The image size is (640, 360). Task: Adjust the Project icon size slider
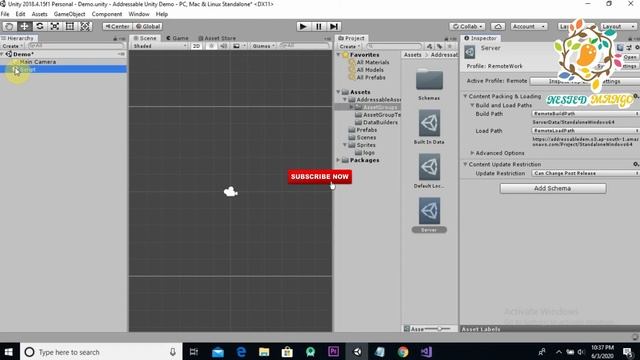pos(439,329)
